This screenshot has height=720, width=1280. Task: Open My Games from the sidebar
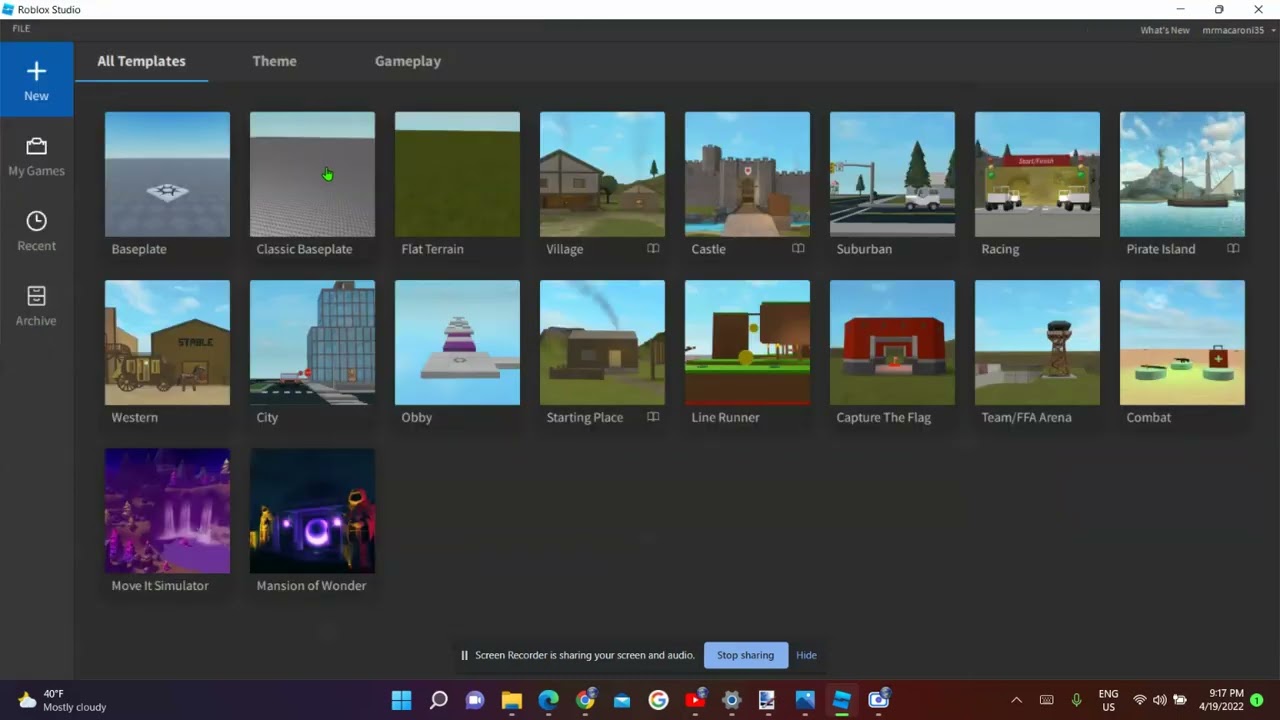[x=36, y=157]
